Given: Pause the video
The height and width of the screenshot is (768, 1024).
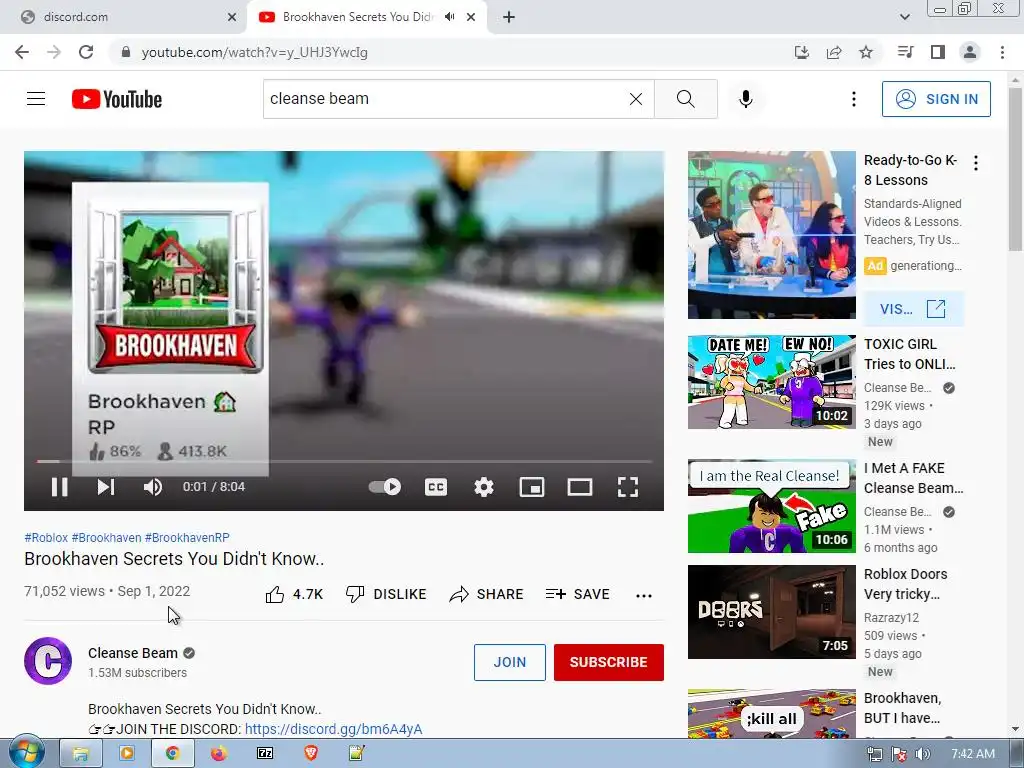Looking at the screenshot, I should pos(59,487).
